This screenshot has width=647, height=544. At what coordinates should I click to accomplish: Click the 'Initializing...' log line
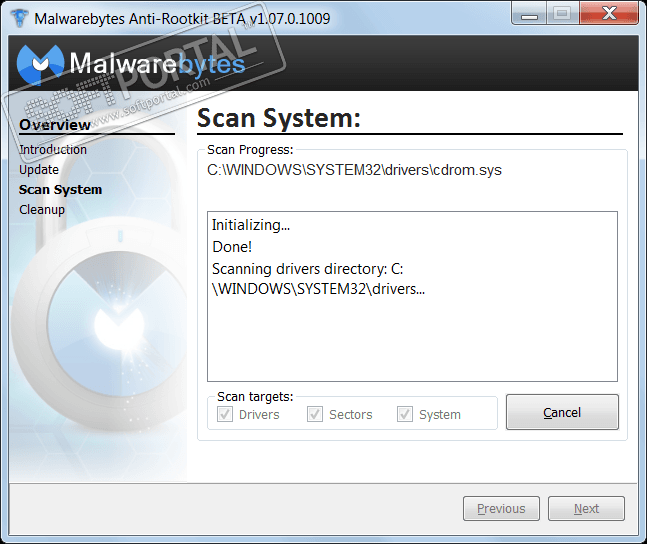pos(251,225)
